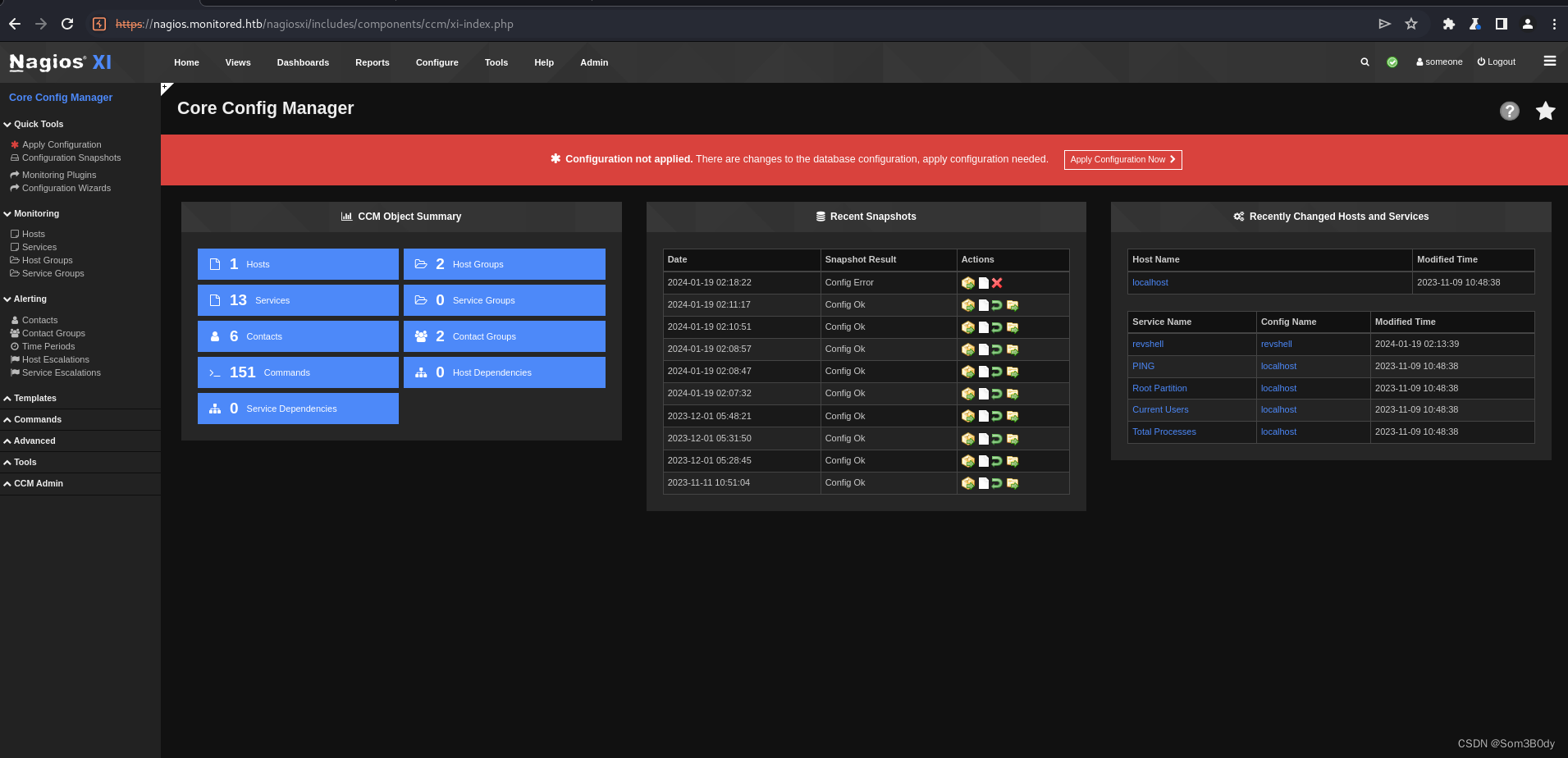Go back using browser back arrow
The image size is (1568, 758).
(x=15, y=24)
